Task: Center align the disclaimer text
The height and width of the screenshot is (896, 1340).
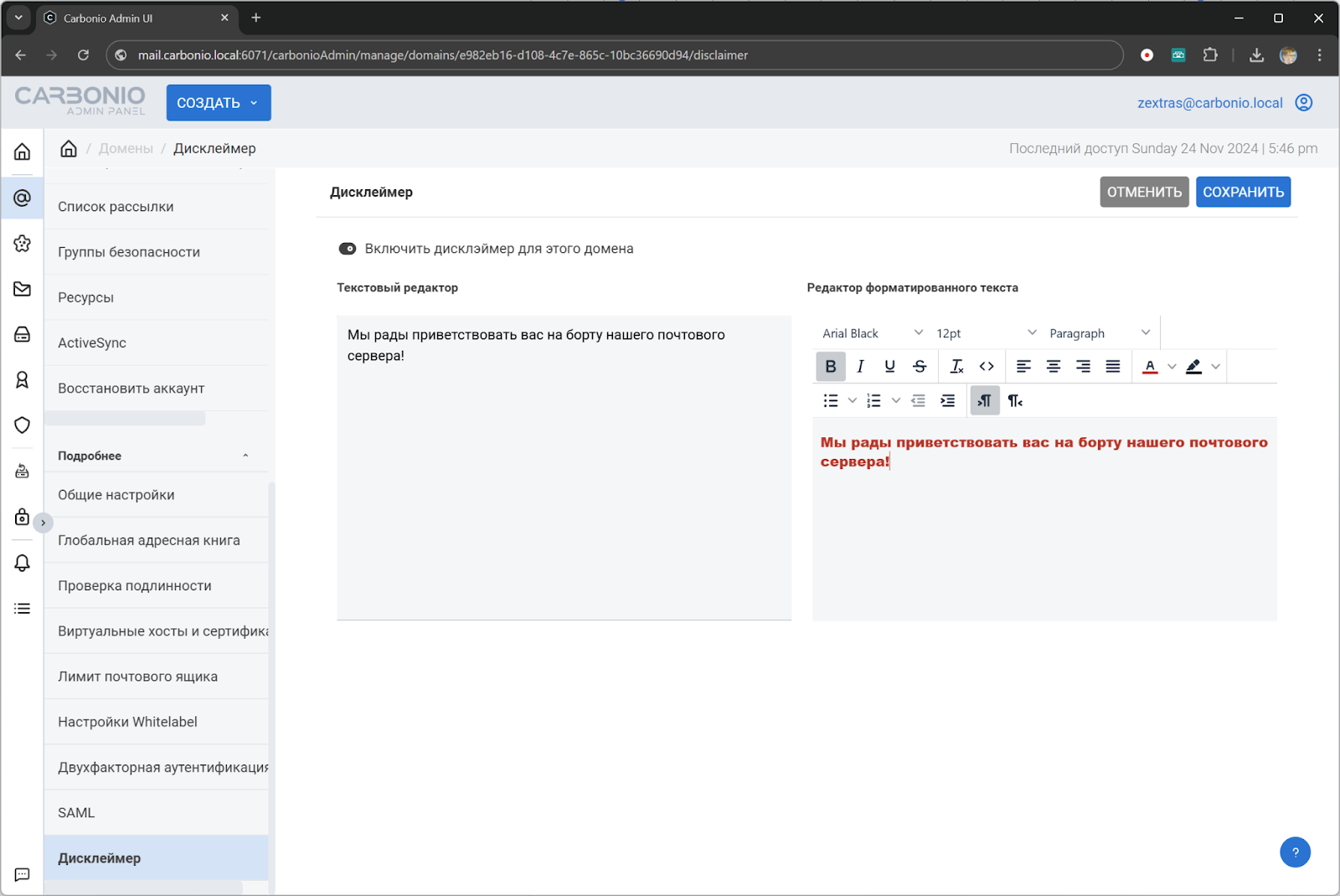Action: pos(1054,366)
